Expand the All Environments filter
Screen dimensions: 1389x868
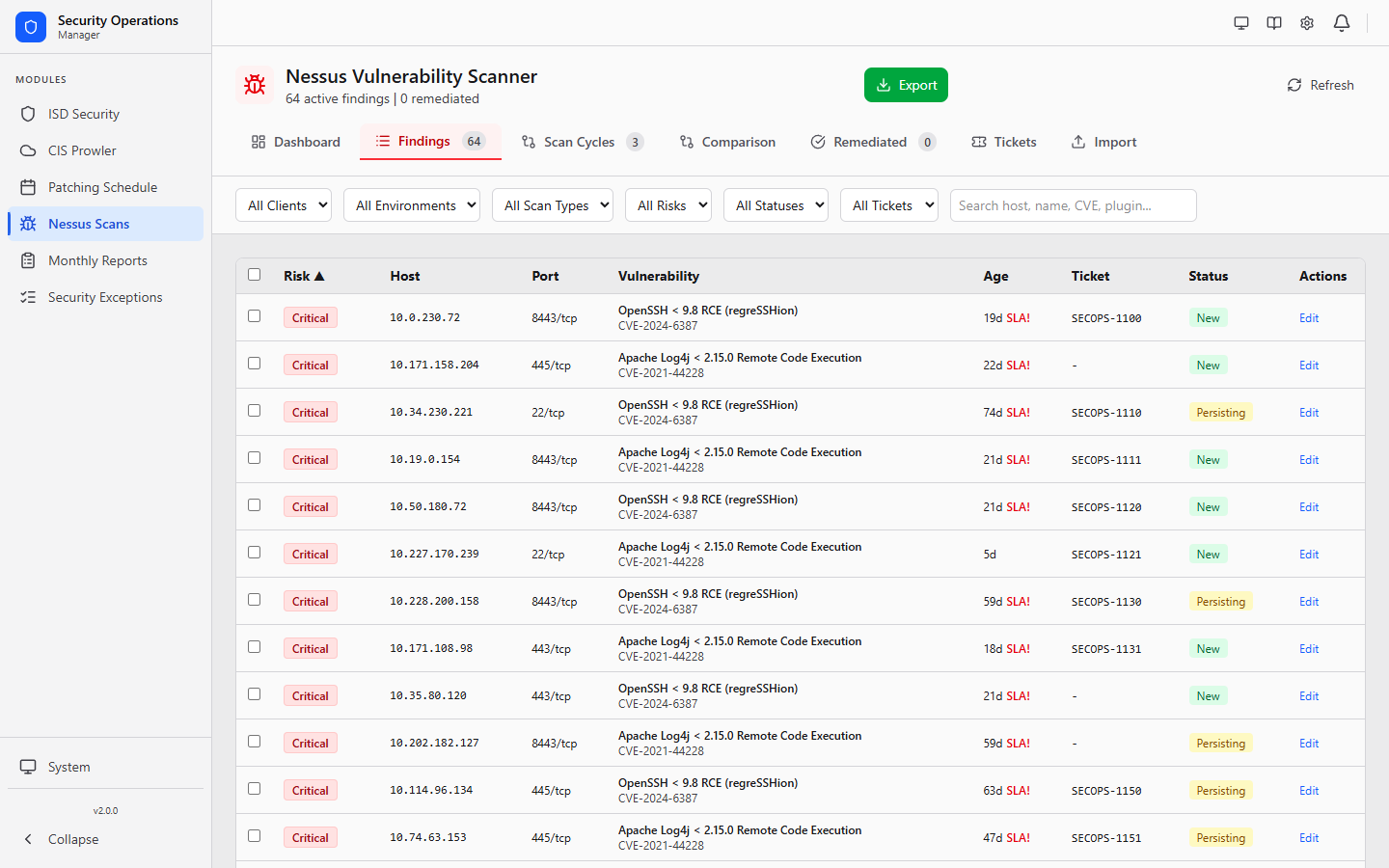(x=412, y=205)
